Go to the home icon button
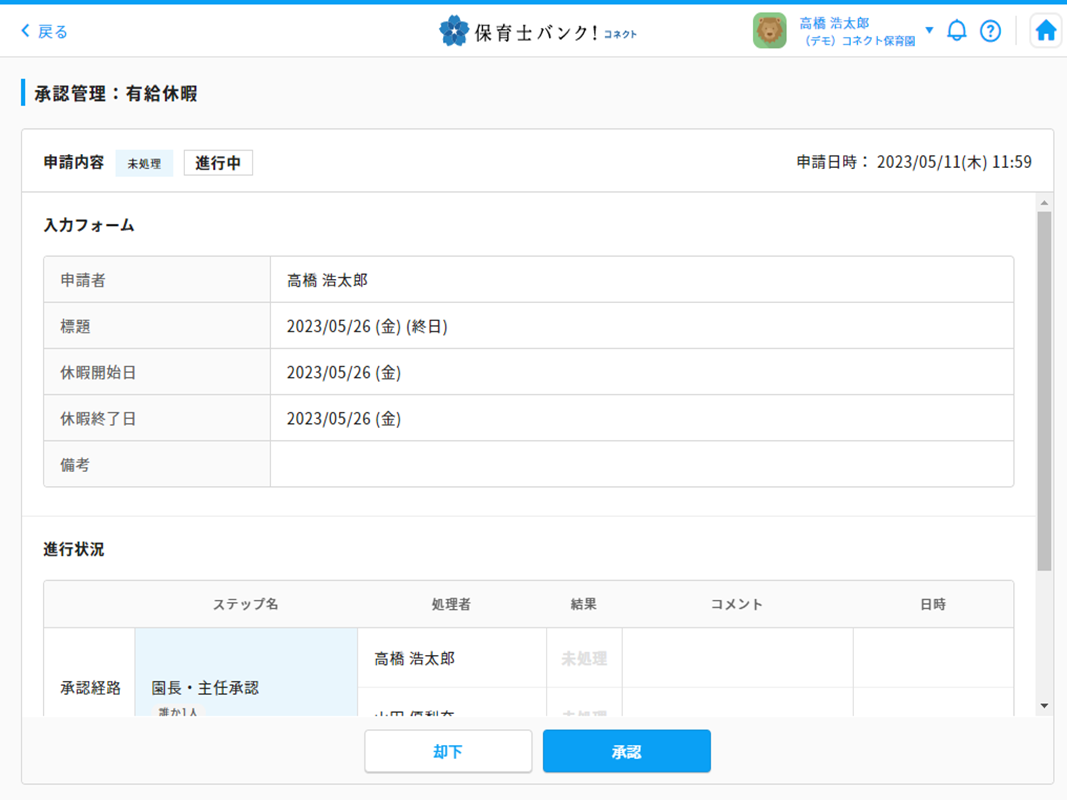This screenshot has height=800, width=1067. click(1045, 31)
